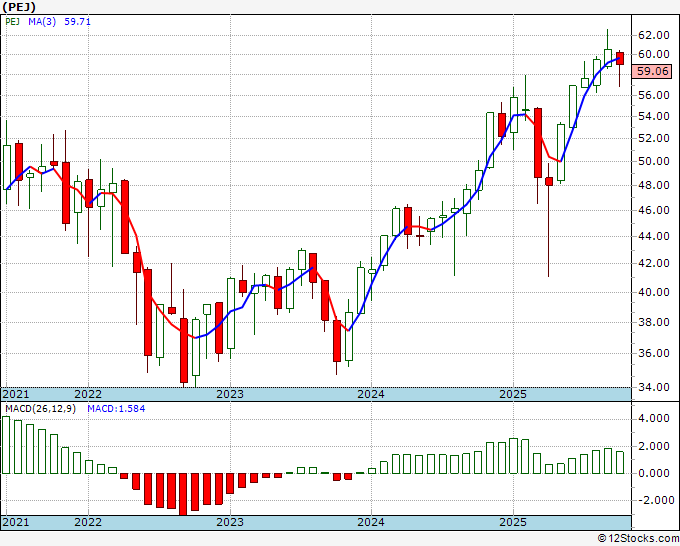The height and width of the screenshot is (546, 680).
Task: Click the 44.00 price axis label
Action: (654, 236)
